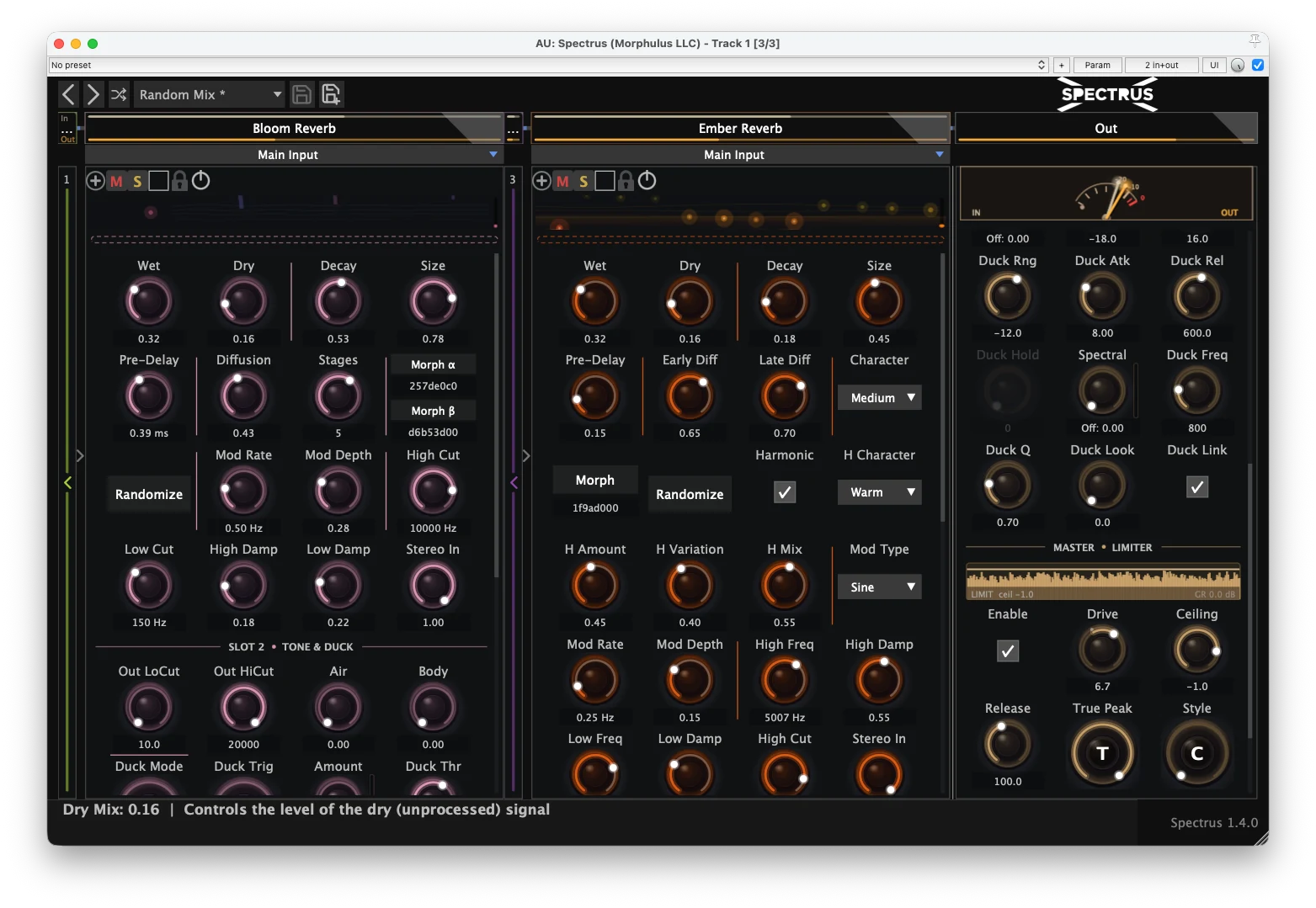The height and width of the screenshot is (908, 1316).
Task: Open the Mod Type Sine dropdown
Action: pyautogui.click(x=880, y=587)
